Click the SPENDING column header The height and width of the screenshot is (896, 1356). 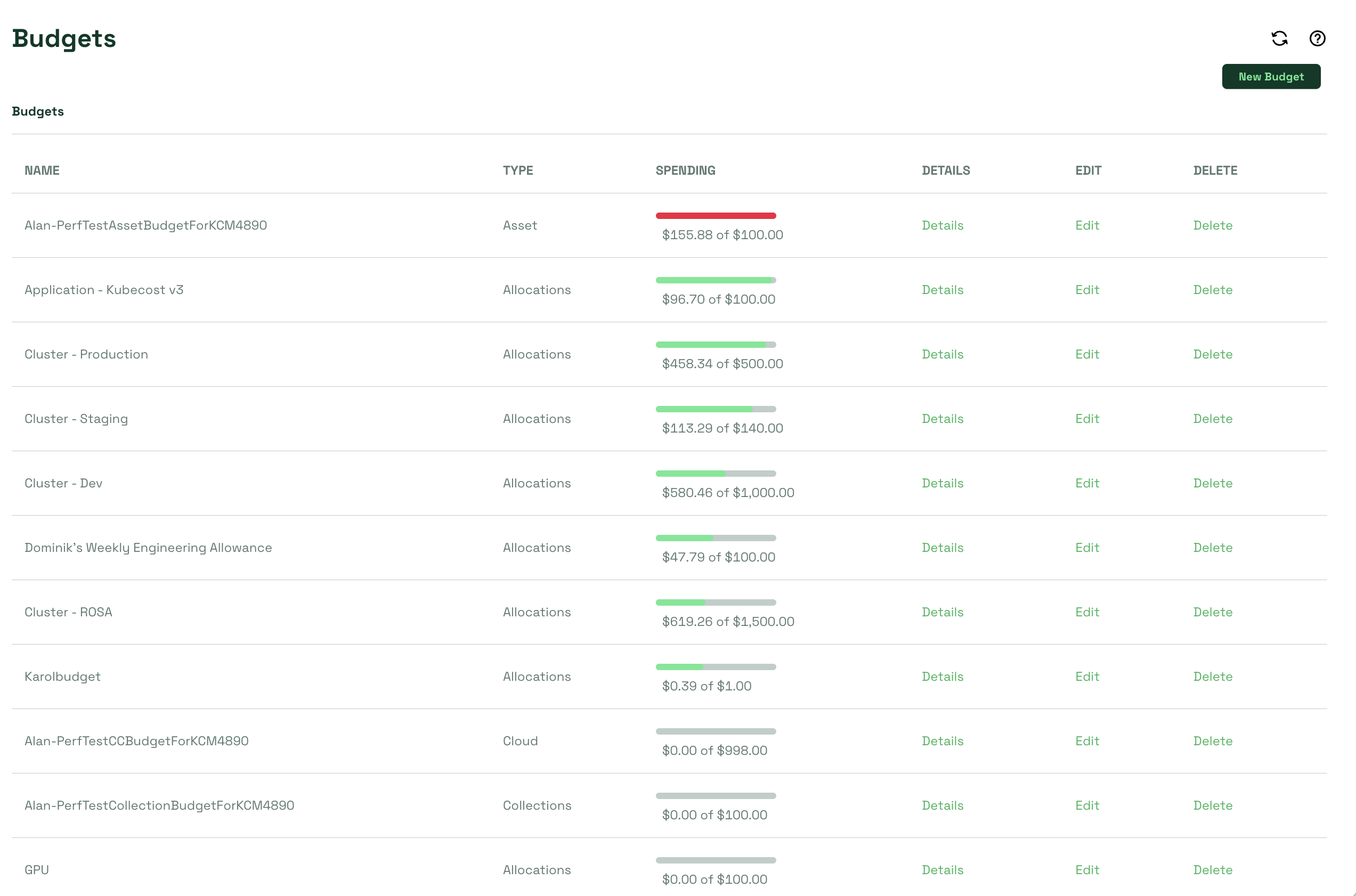pos(685,170)
